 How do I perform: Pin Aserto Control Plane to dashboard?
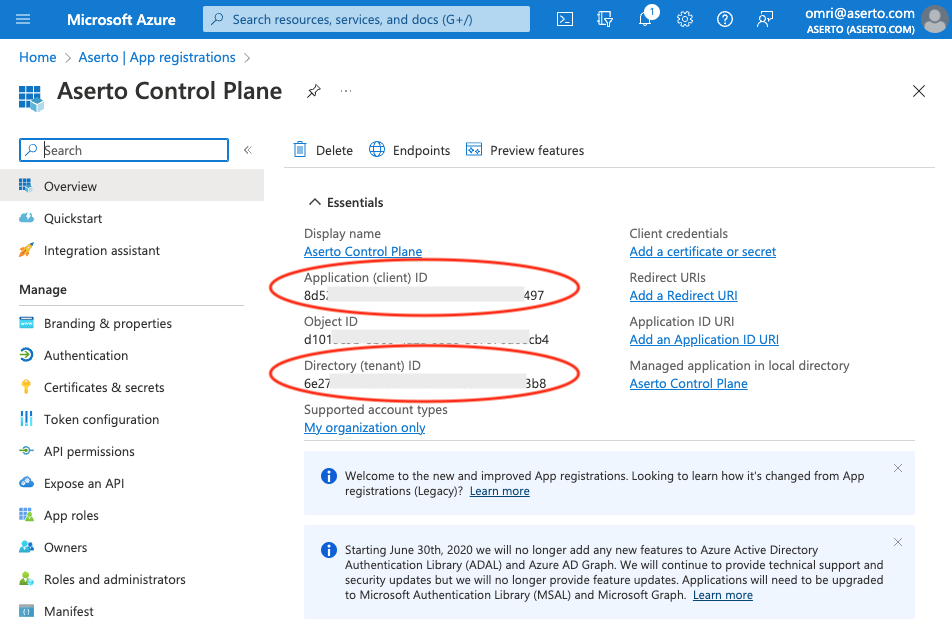coord(313,91)
